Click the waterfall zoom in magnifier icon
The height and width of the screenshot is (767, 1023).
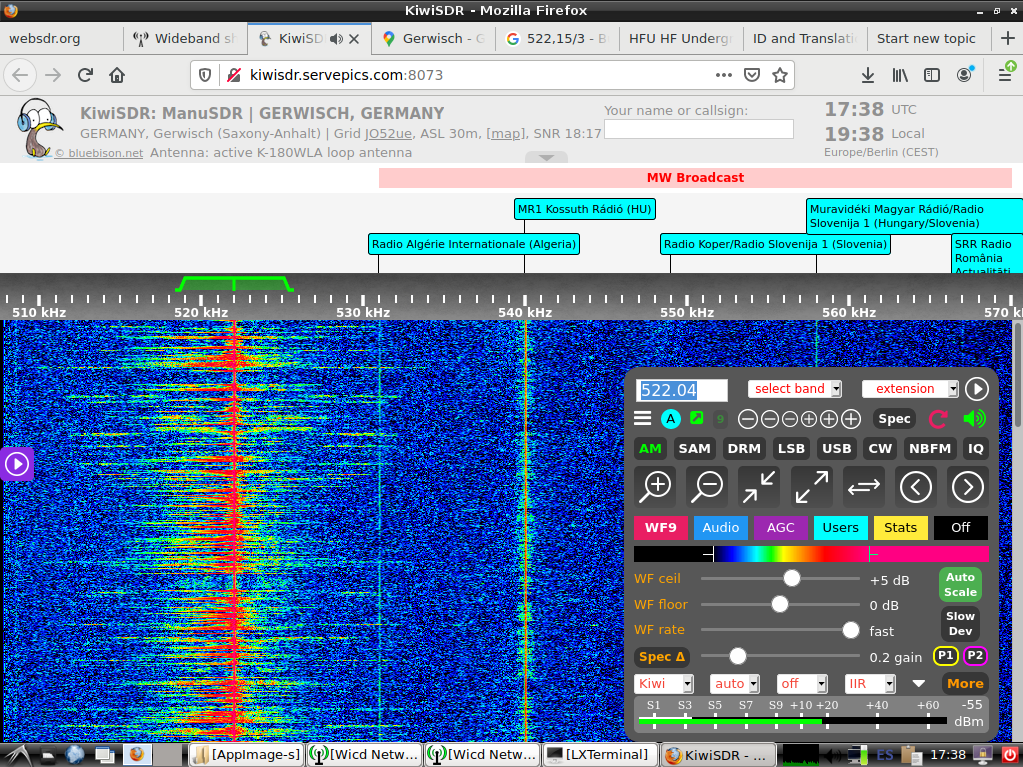click(656, 487)
